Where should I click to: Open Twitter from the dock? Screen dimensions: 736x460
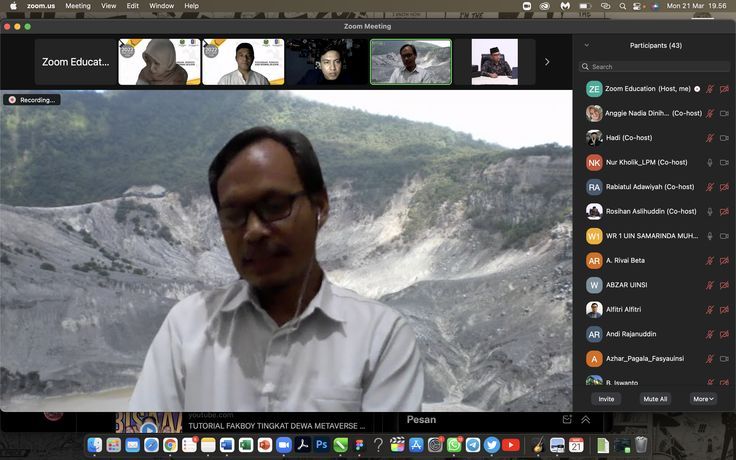(x=492, y=445)
